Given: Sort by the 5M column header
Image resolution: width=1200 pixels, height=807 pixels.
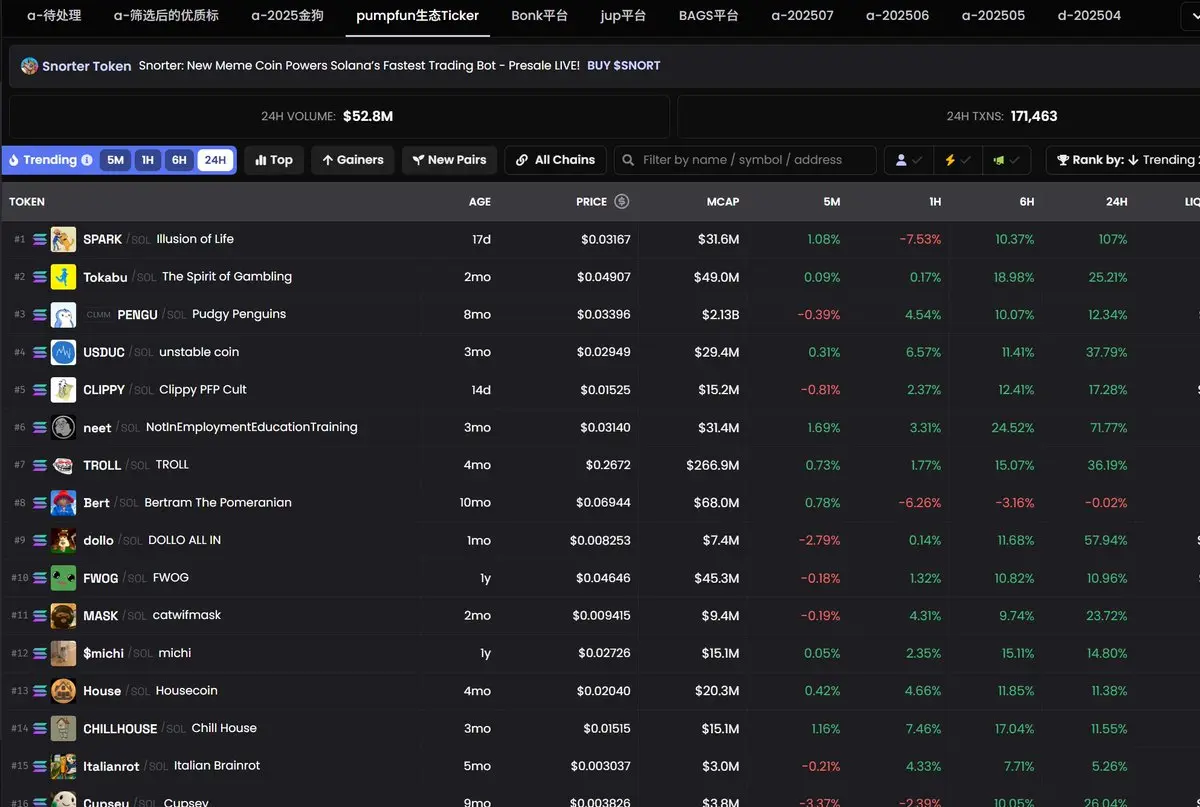Looking at the screenshot, I should click(832, 202).
